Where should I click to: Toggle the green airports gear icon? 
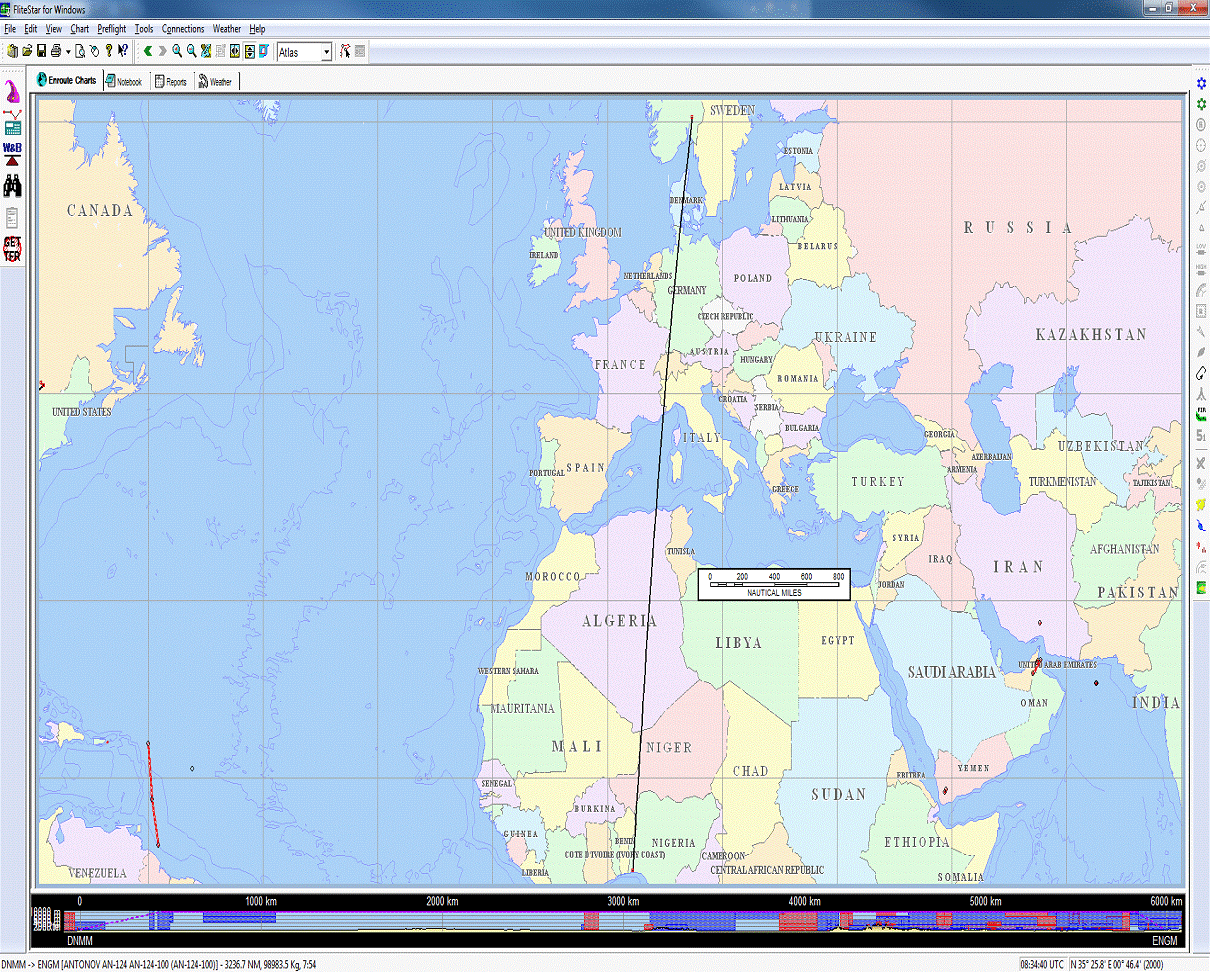tap(1200, 105)
